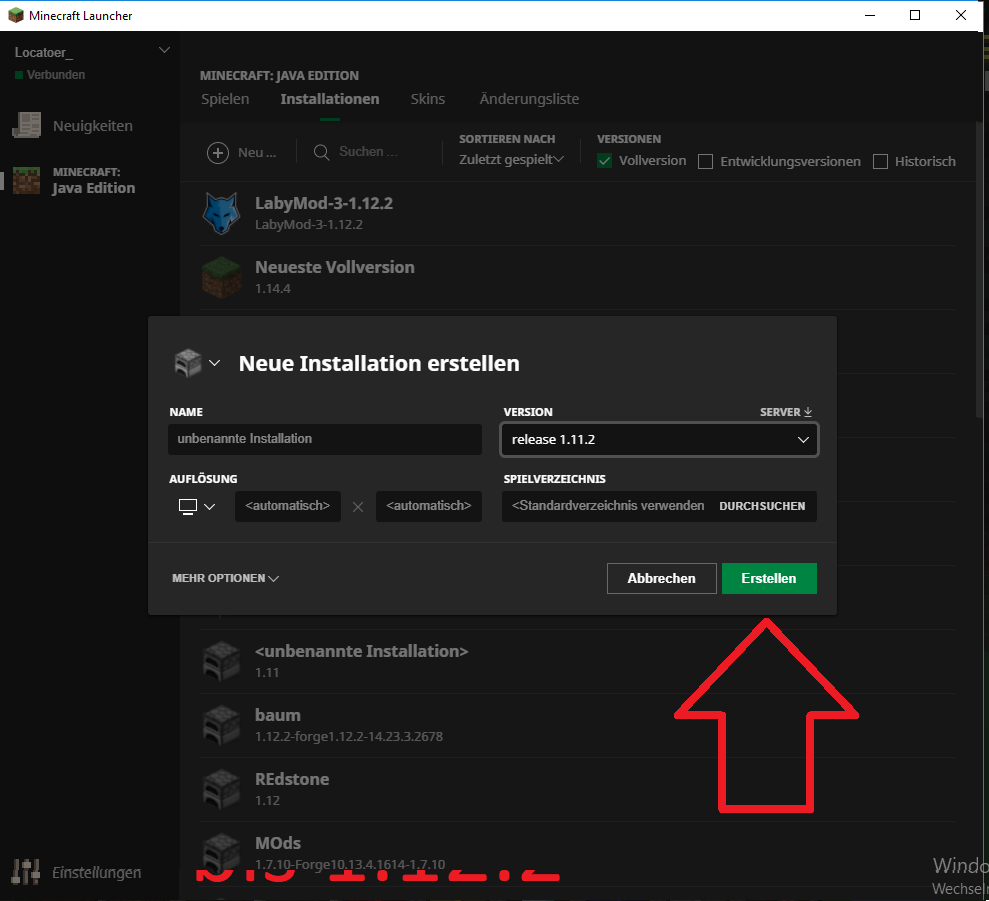Click the installation NAME input field
Image resolution: width=989 pixels, height=901 pixels.
point(325,439)
